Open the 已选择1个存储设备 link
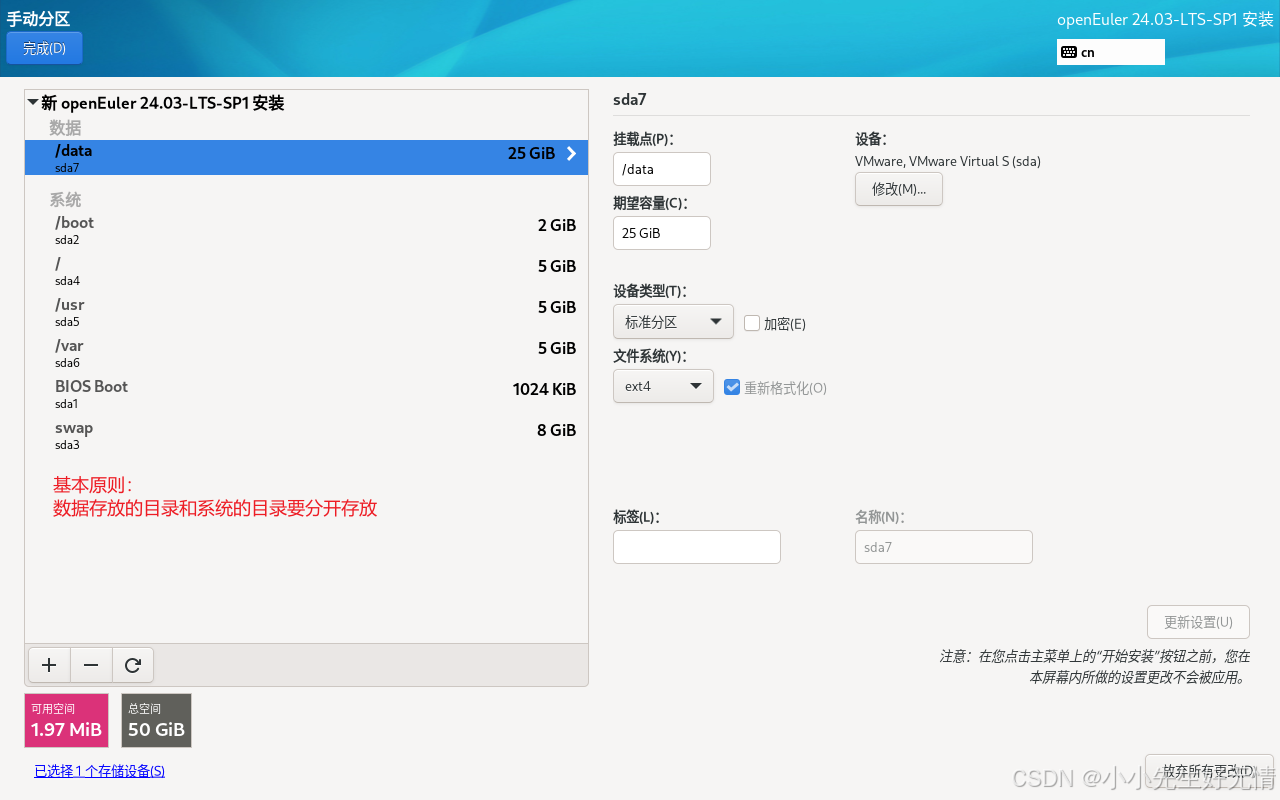 point(99,770)
